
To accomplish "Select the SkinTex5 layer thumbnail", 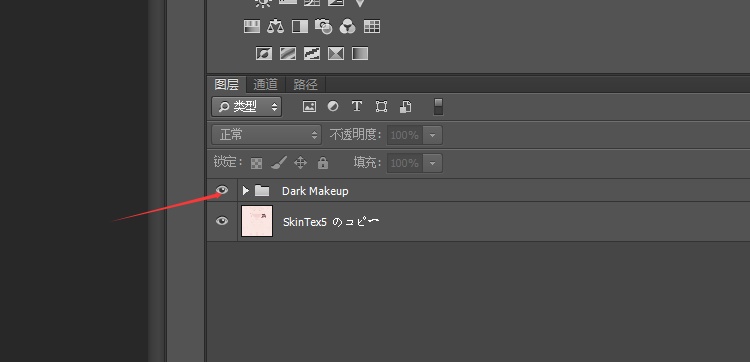I will [x=257, y=221].
